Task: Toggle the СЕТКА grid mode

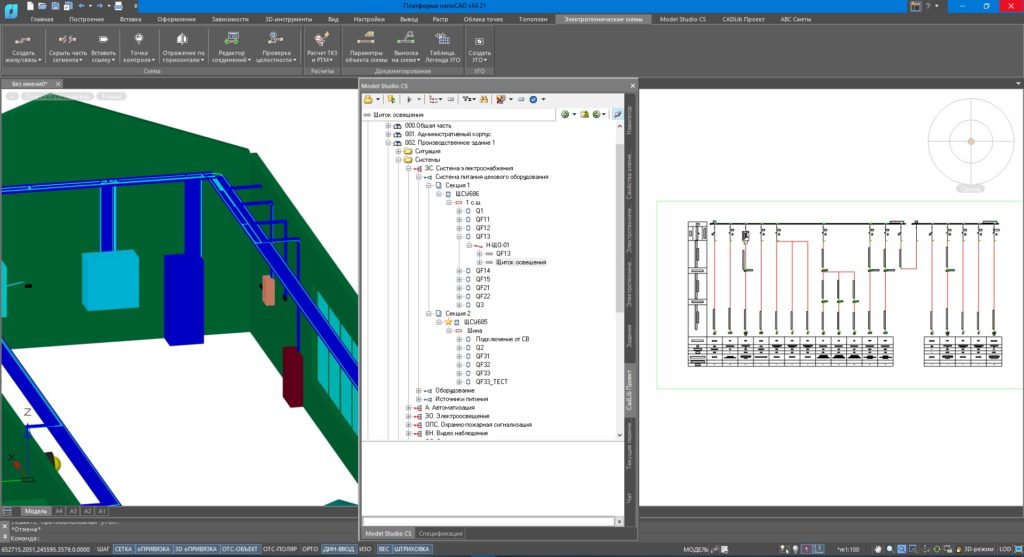Action: pos(123,549)
